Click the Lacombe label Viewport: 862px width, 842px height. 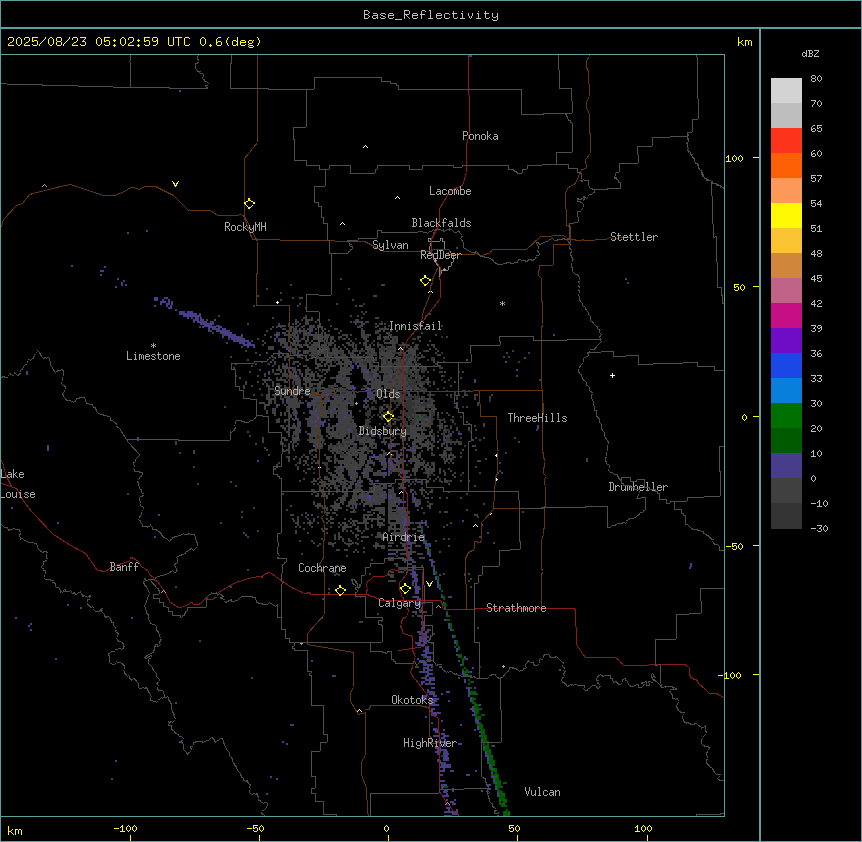click(450, 191)
